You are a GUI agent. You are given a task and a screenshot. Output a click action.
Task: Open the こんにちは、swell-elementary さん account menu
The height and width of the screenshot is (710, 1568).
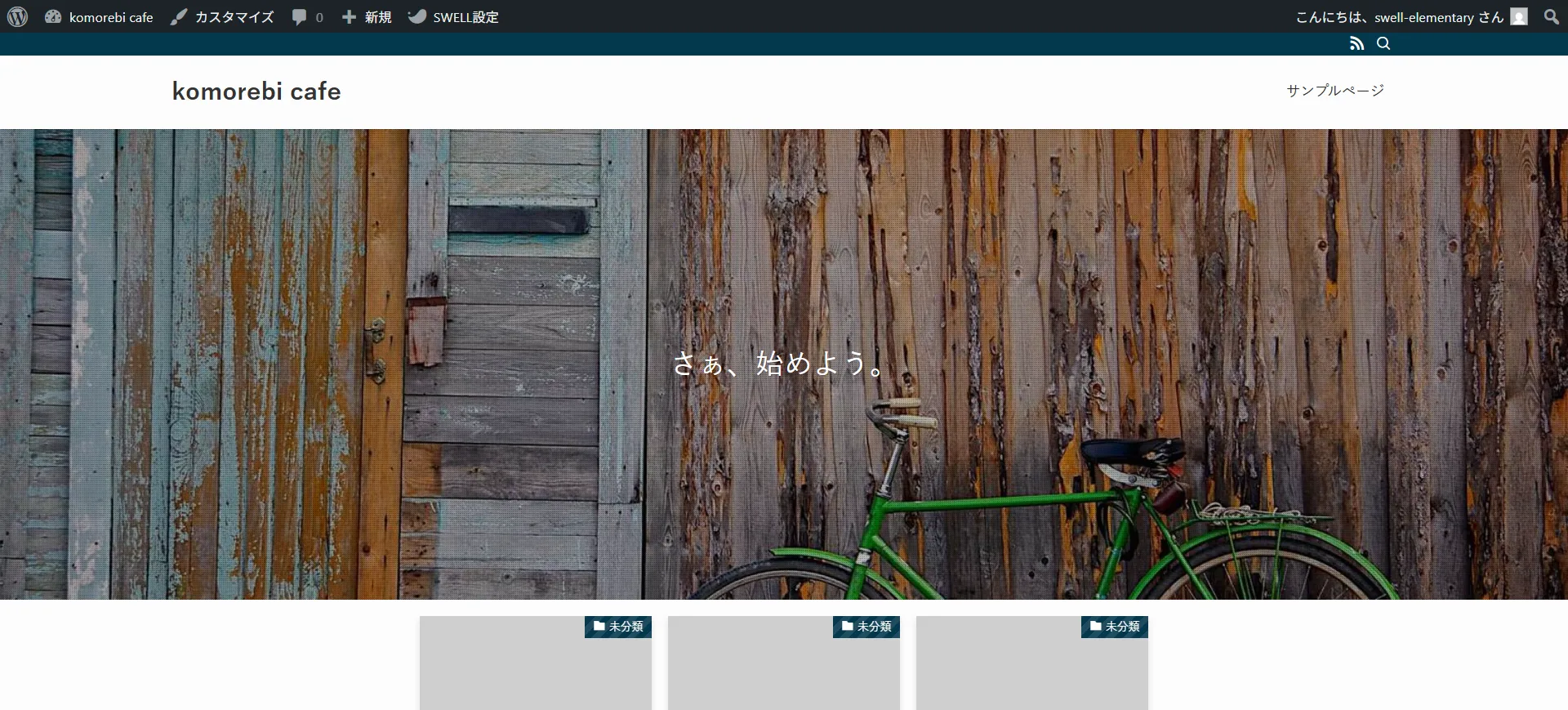click(x=1398, y=17)
